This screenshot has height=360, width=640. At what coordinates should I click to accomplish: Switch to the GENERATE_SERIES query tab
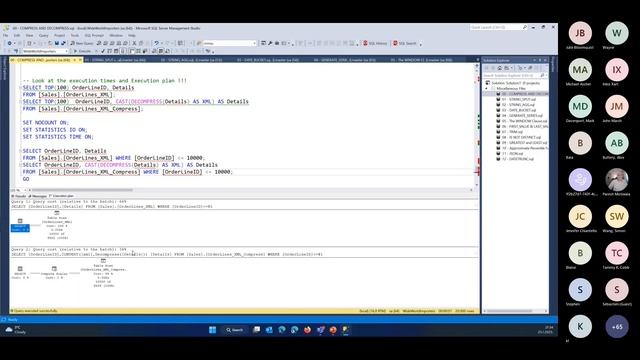click(344, 60)
